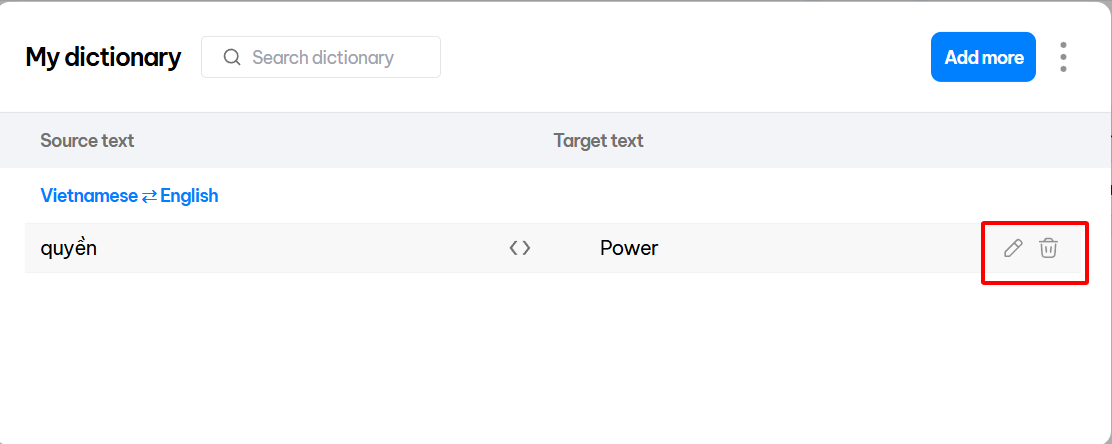This screenshot has width=1112, height=444.
Task: Click the My dictionary title
Action: coord(103,57)
